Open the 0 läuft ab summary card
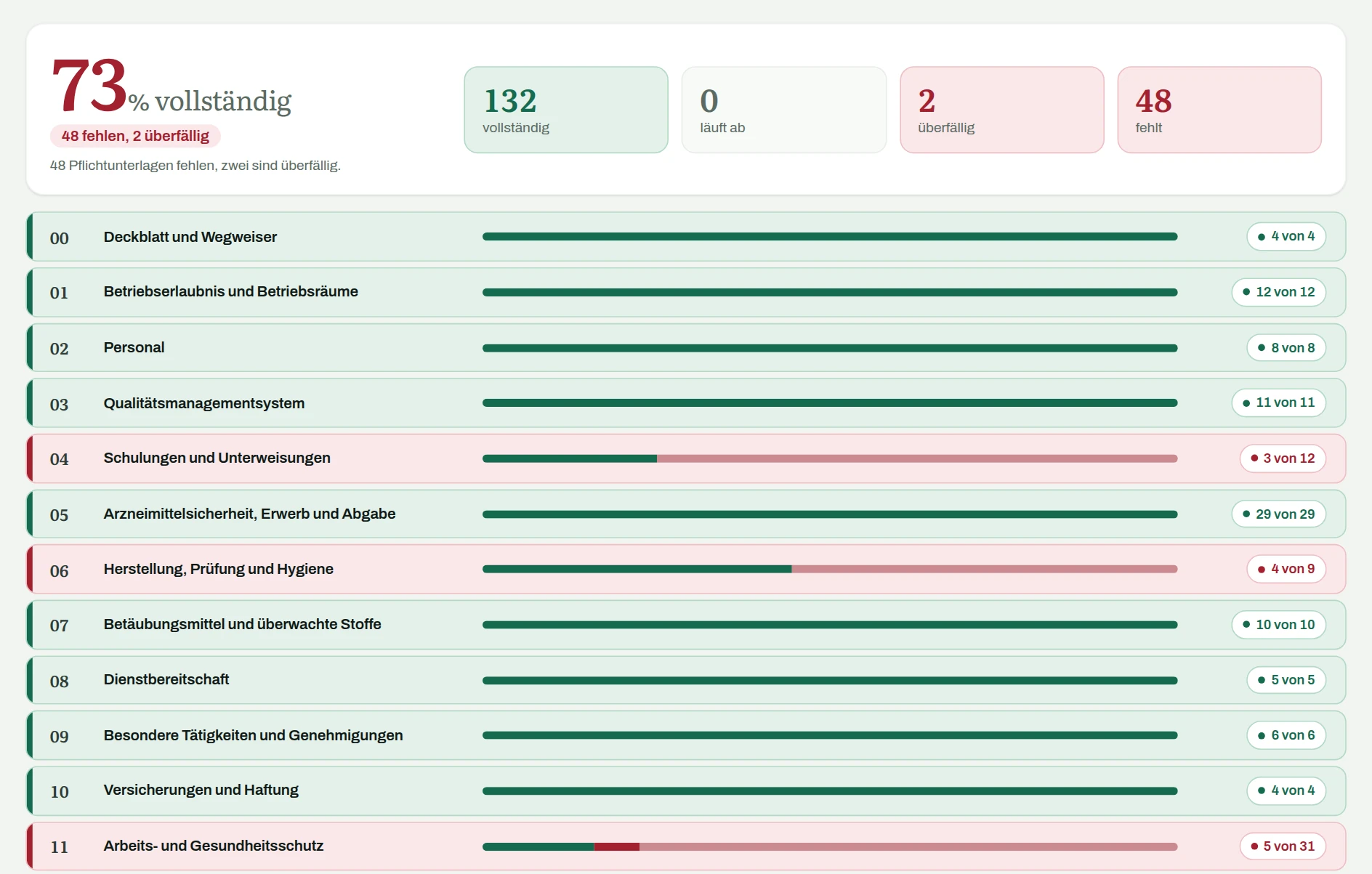 (784, 110)
